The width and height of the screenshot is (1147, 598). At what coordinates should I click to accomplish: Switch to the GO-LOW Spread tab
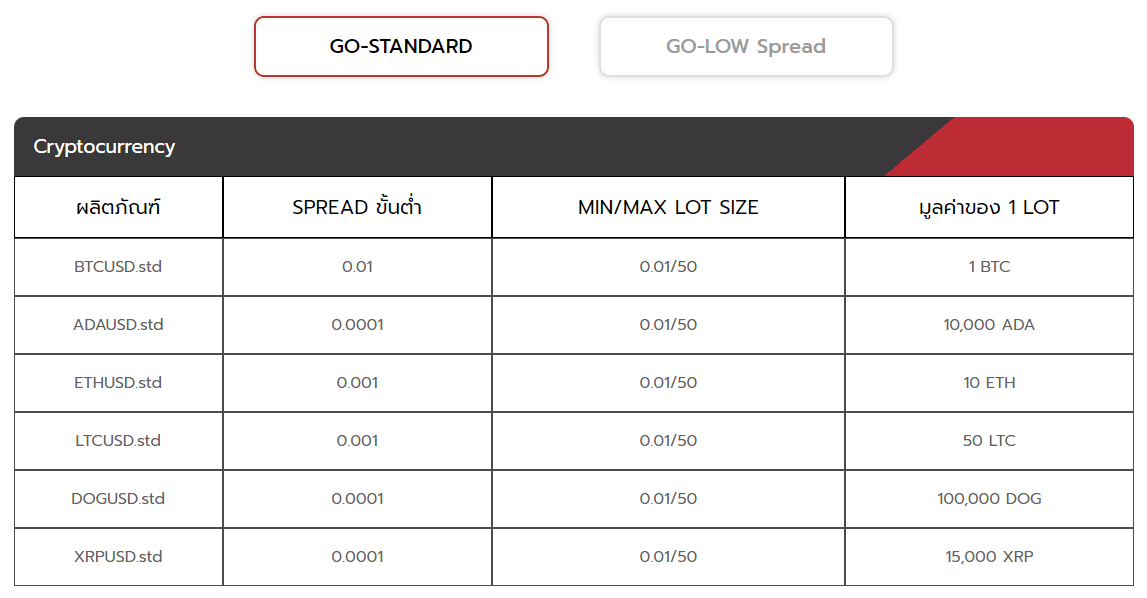(746, 46)
